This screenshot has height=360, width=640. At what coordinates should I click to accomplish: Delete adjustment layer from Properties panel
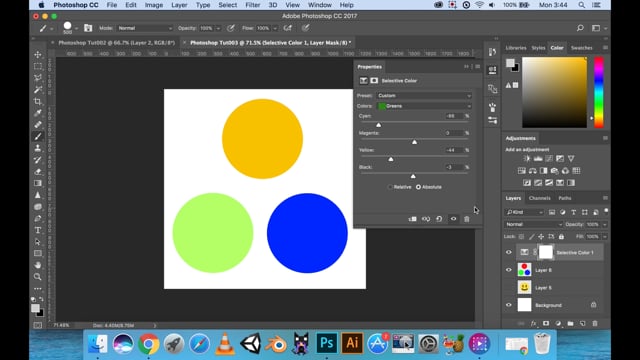click(467, 219)
